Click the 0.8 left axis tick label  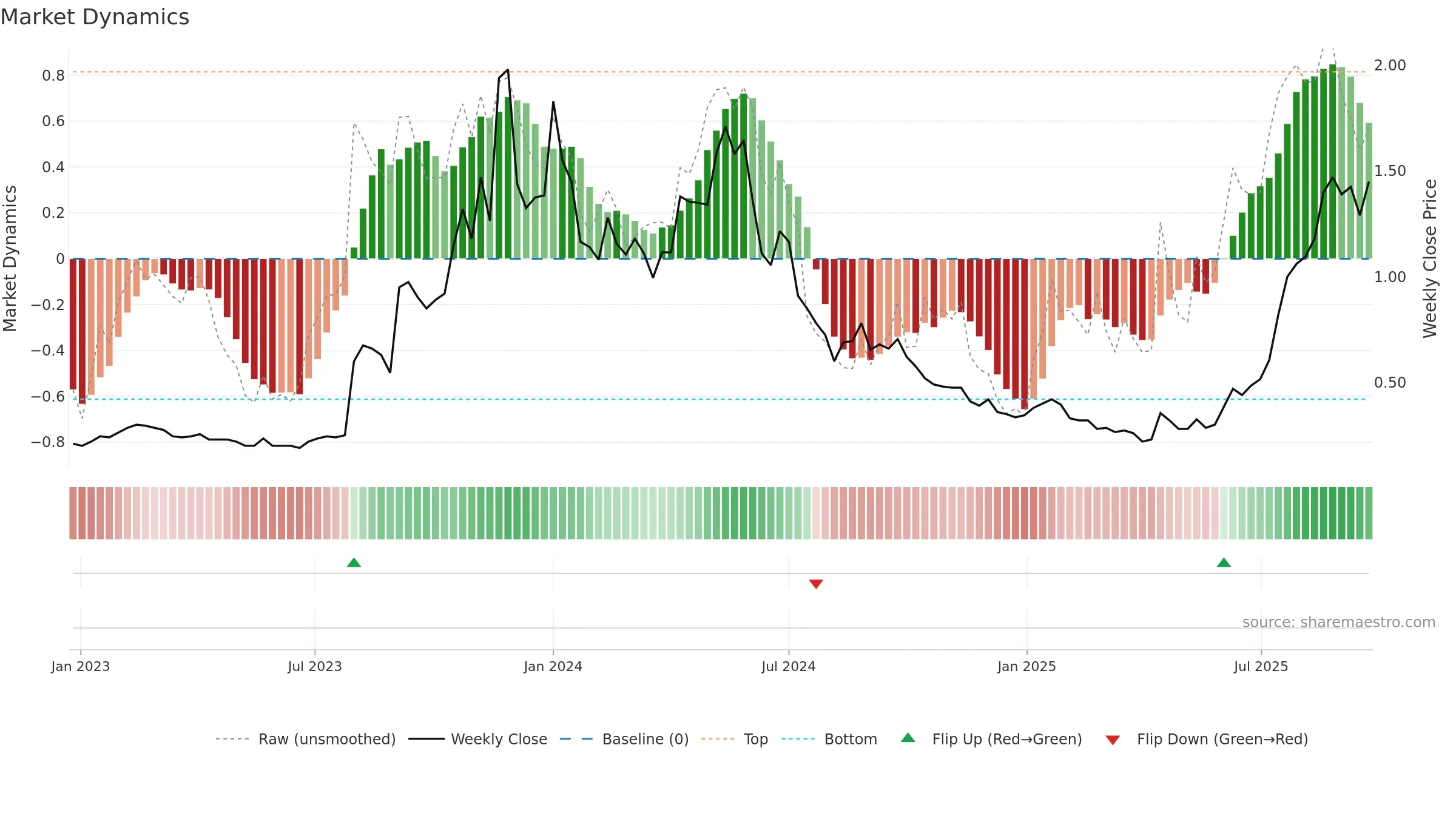(53, 76)
